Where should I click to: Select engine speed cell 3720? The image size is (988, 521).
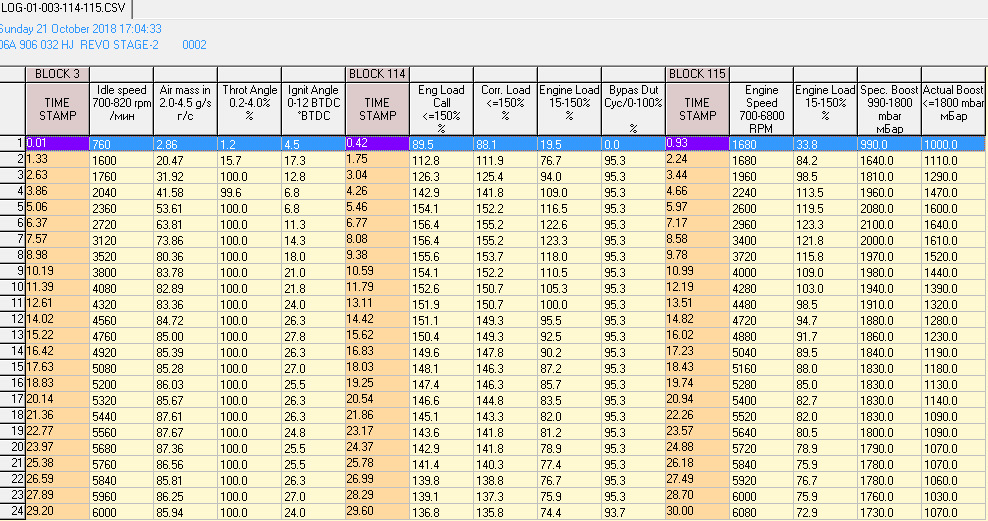point(761,256)
